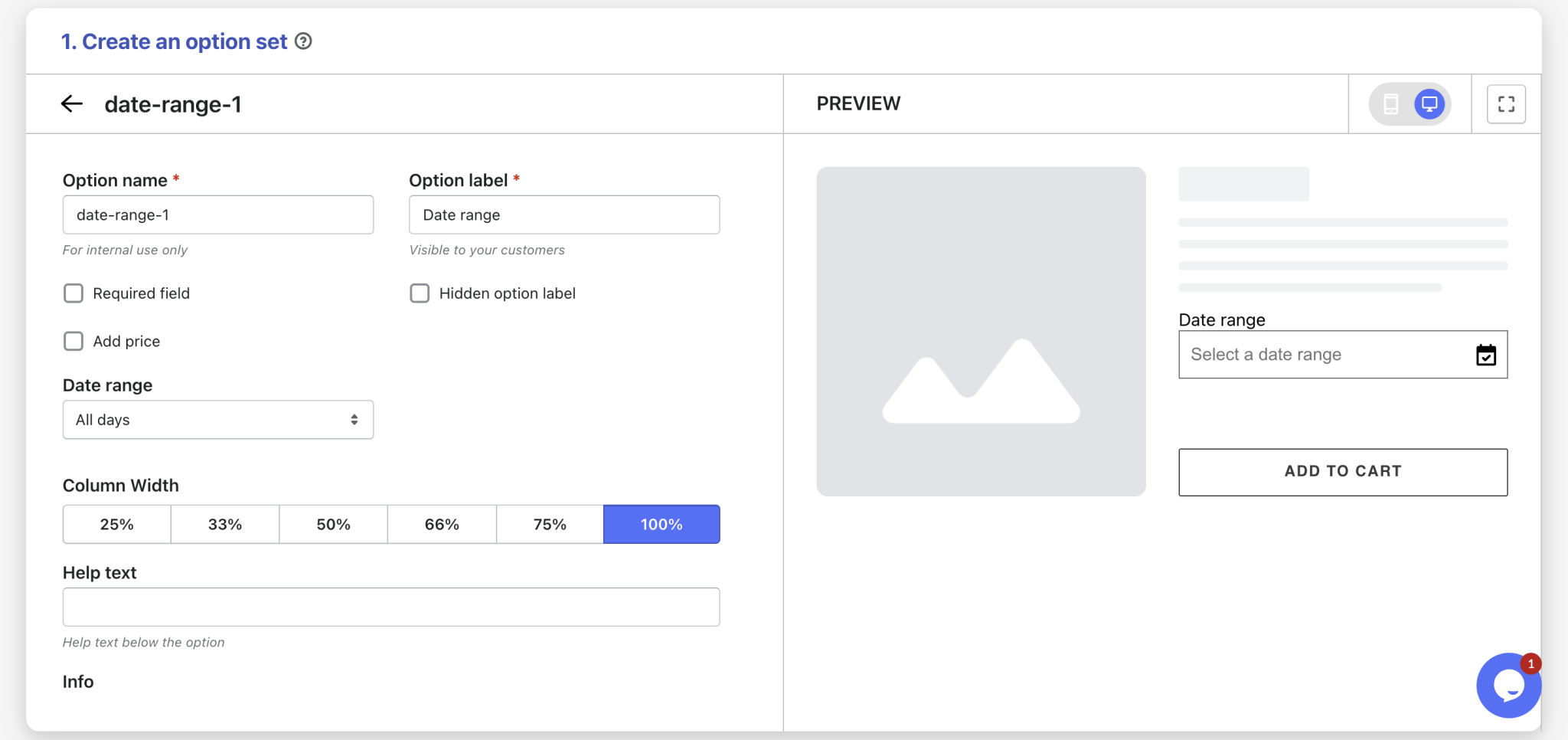Select the 25% column width option
Image resolution: width=1568 pixels, height=740 pixels.
pos(116,524)
